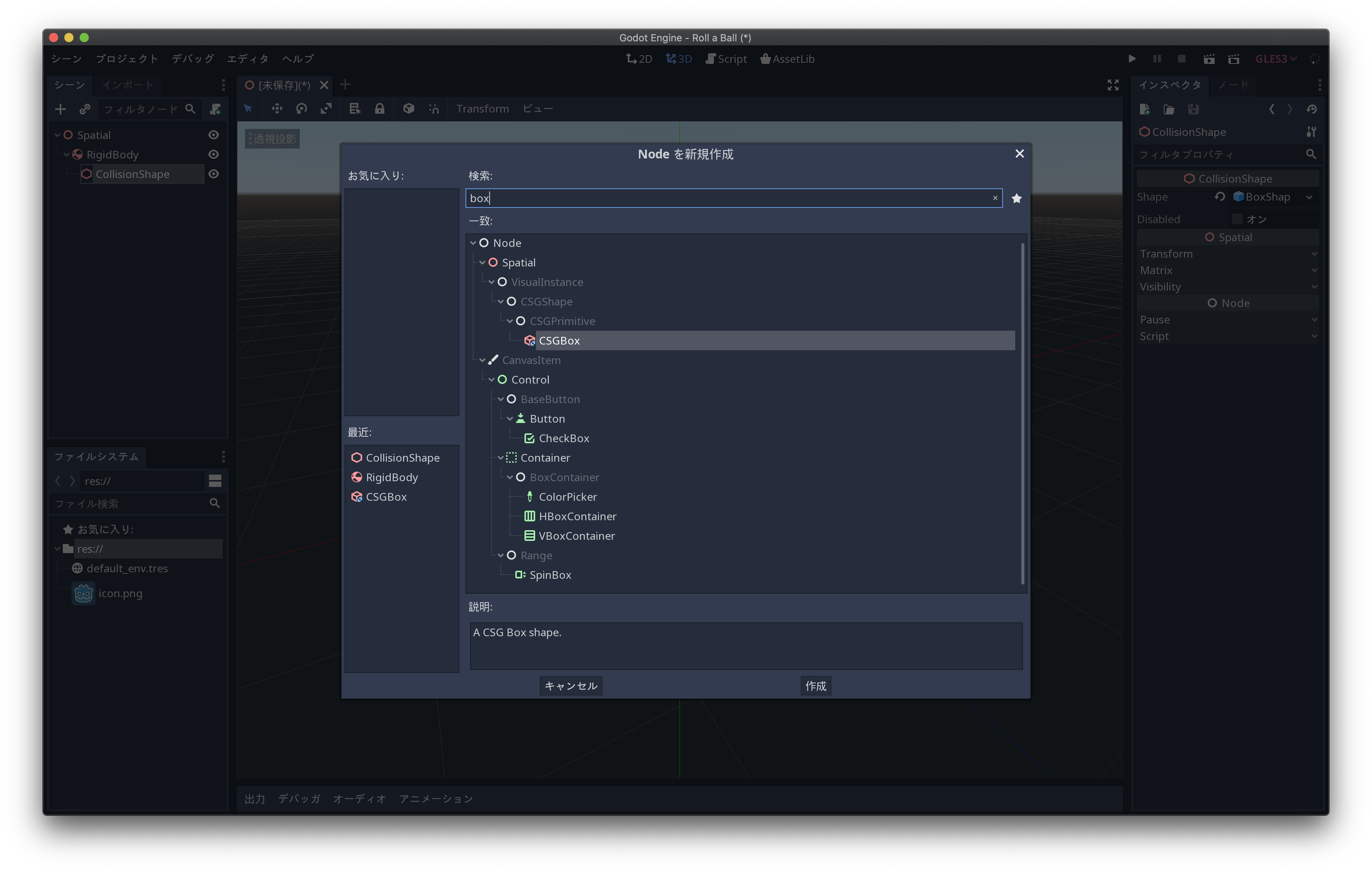Viewport: 1372px width, 872px height.
Task: Click the distraction free mode icon
Action: tap(1113, 85)
